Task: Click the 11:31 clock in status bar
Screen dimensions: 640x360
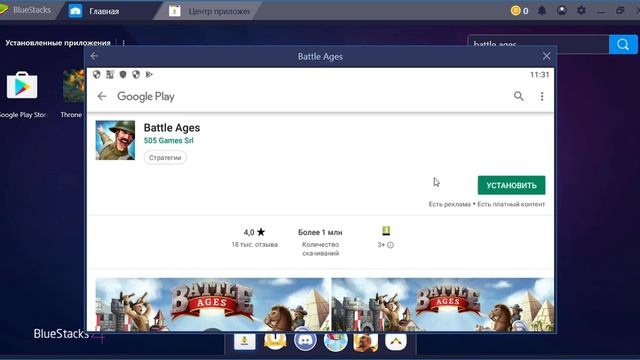Action: pyautogui.click(x=539, y=75)
